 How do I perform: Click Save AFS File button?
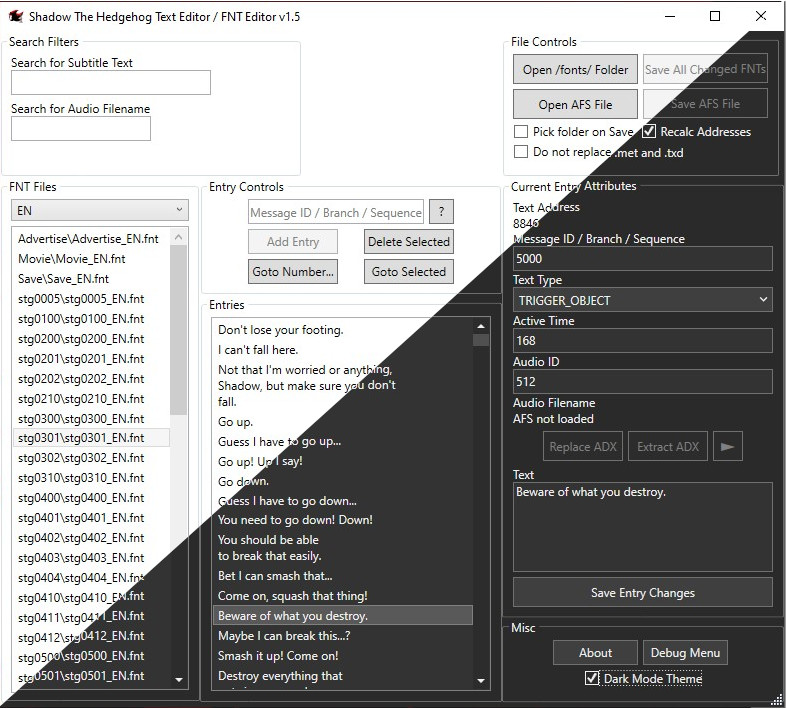point(705,103)
